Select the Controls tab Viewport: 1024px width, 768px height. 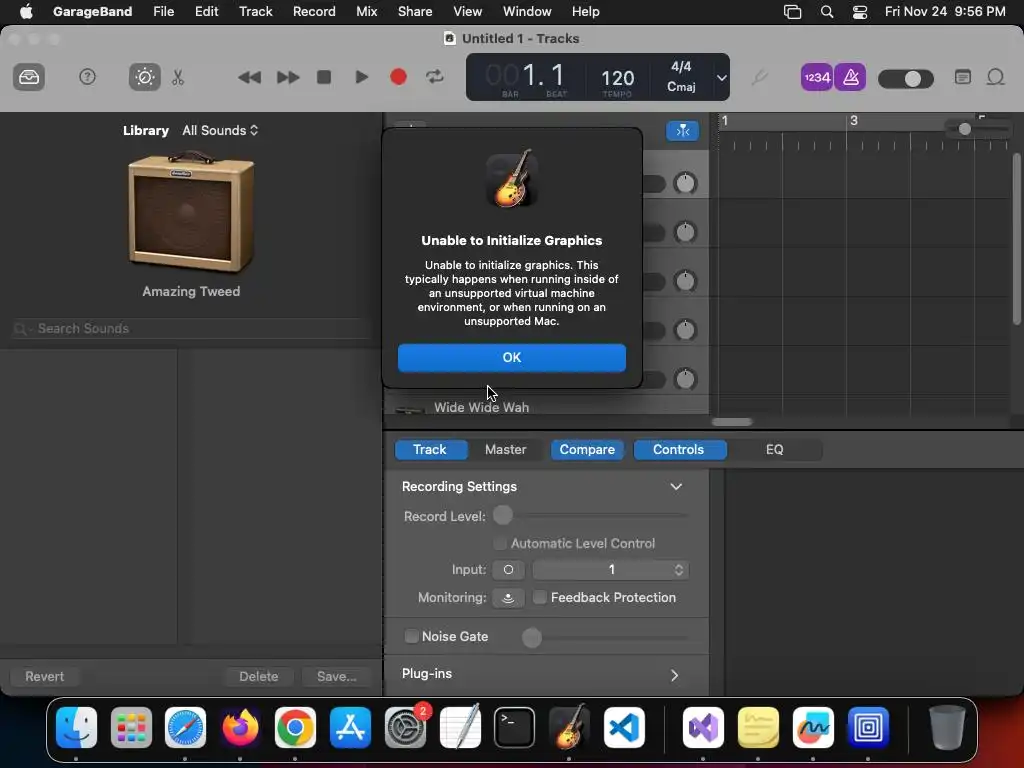pos(679,449)
